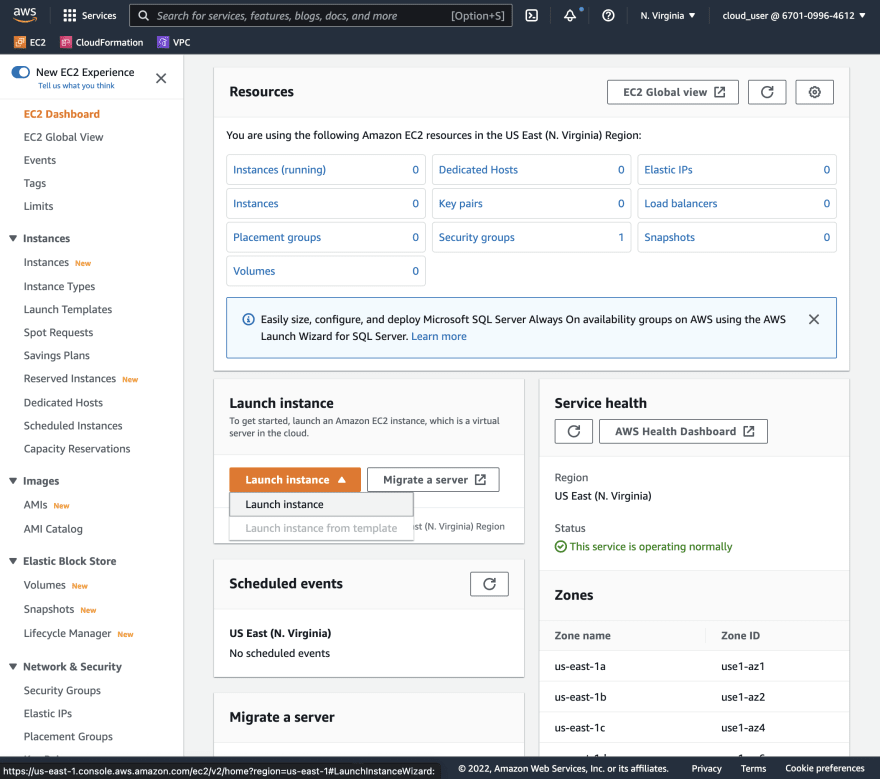880x779 pixels.
Task: Open the Services grid menu
Action: (x=90, y=16)
